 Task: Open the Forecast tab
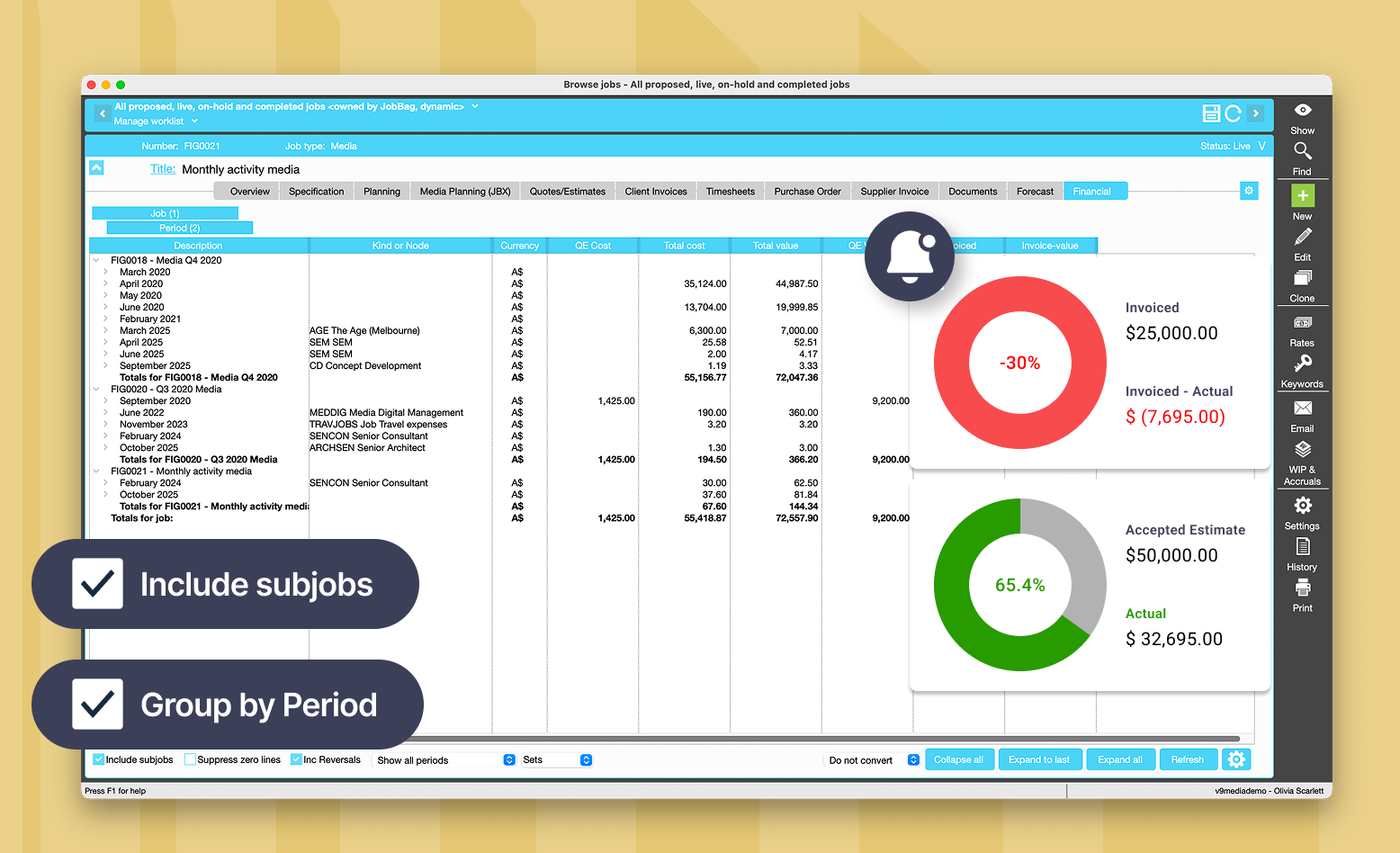coord(1035,192)
